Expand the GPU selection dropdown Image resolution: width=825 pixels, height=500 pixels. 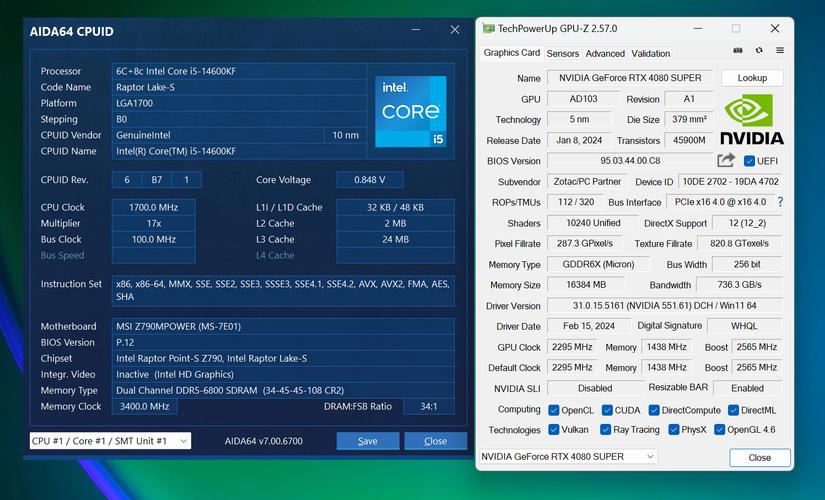pyautogui.click(x=567, y=457)
